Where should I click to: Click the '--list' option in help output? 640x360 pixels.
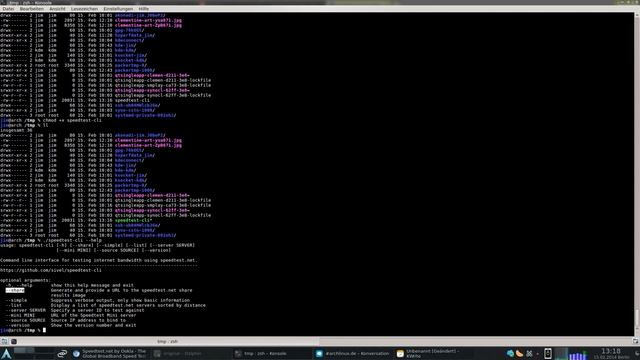pos(13,305)
